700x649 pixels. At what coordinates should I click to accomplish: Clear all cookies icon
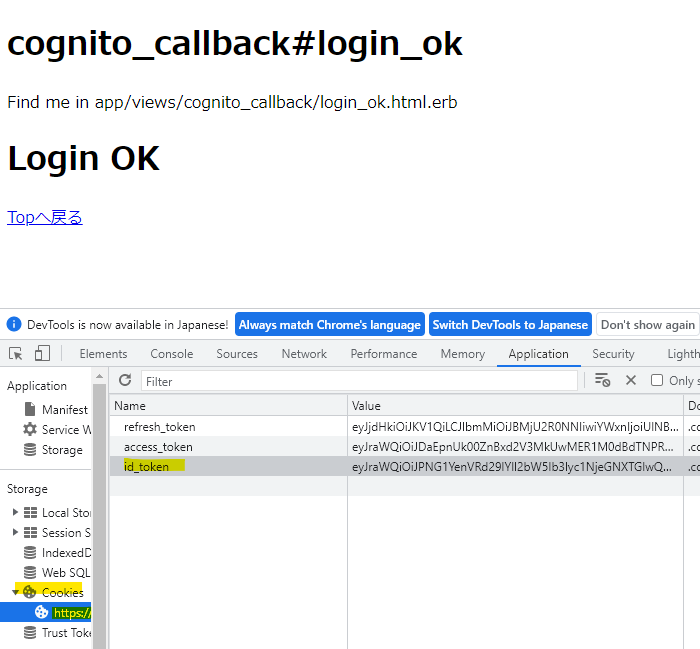point(602,380)
